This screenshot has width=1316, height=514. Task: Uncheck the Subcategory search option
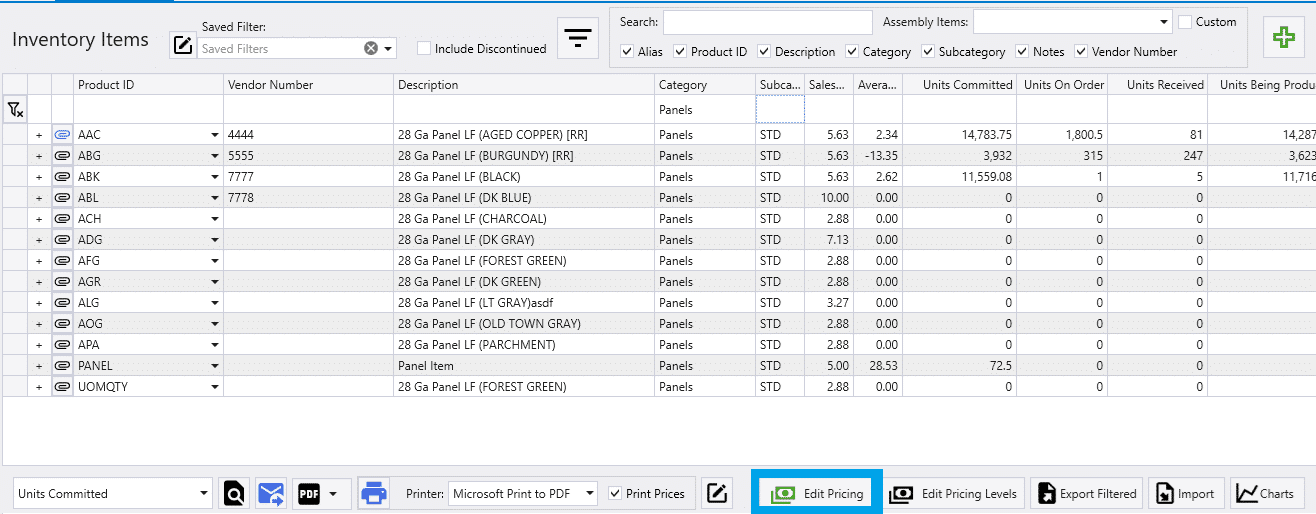click(929, 51)
